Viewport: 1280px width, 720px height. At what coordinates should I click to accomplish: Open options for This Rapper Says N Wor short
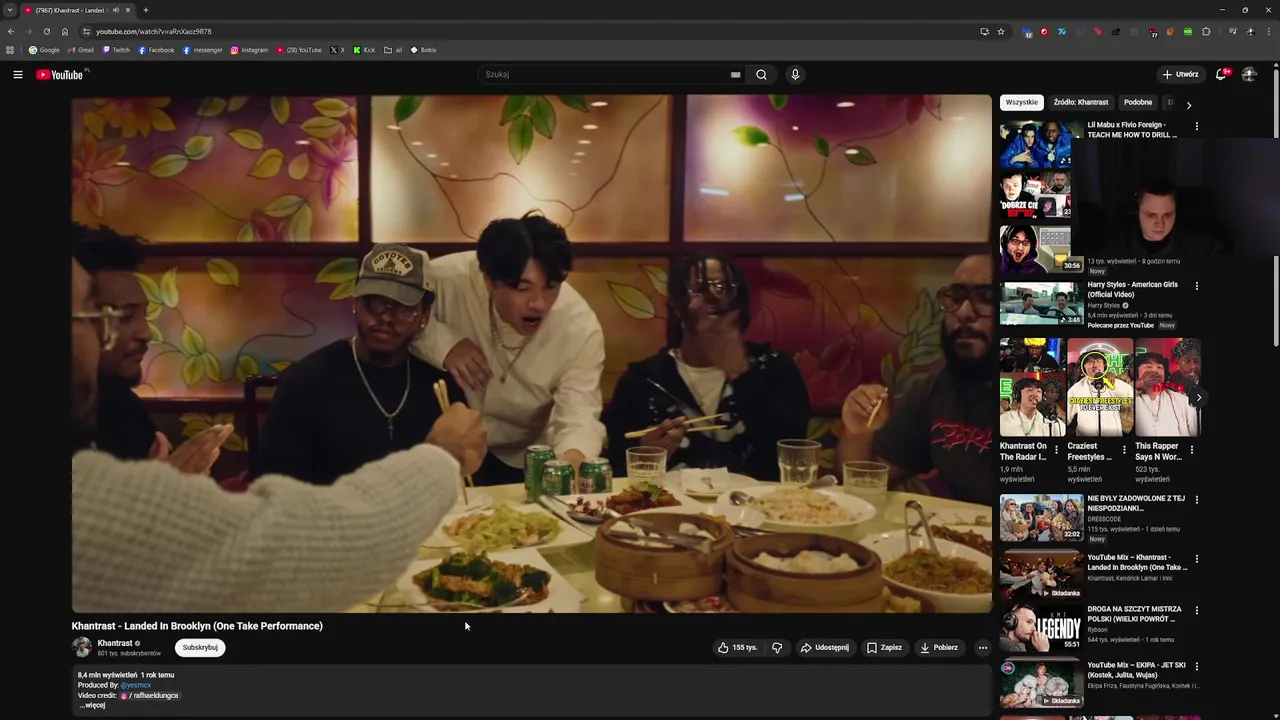pos(1192,450)
